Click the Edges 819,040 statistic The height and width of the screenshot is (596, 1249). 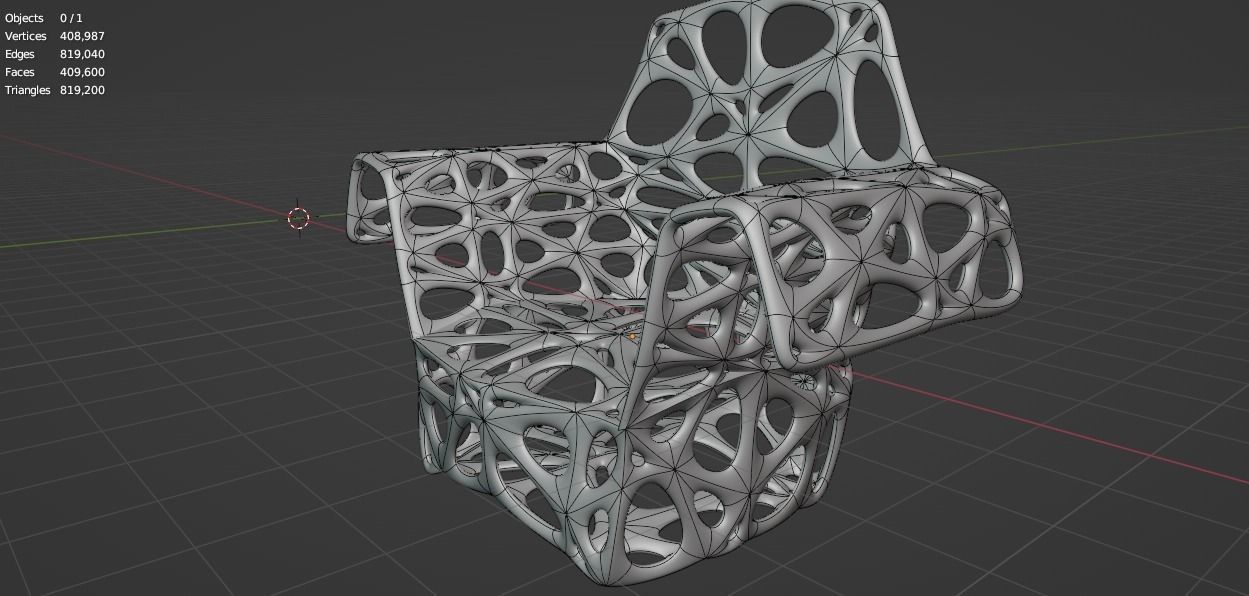(55, 54)
